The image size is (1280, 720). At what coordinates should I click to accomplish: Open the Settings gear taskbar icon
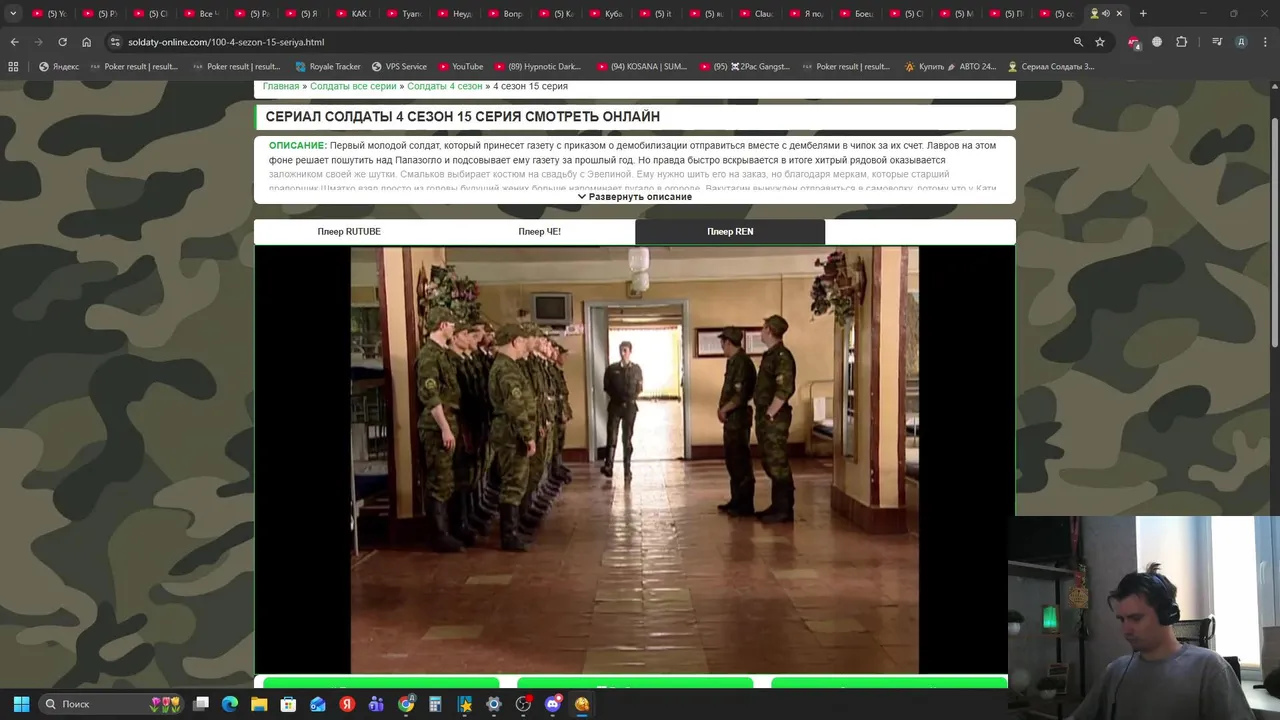click(494, 704)
